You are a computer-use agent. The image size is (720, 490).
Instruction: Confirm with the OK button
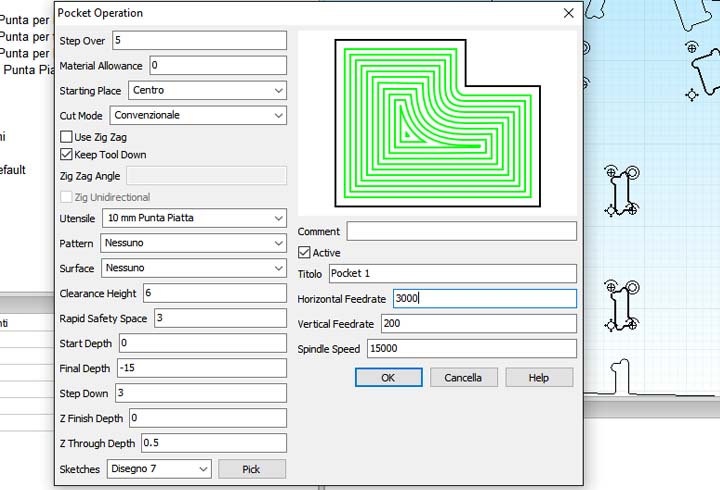388,377
